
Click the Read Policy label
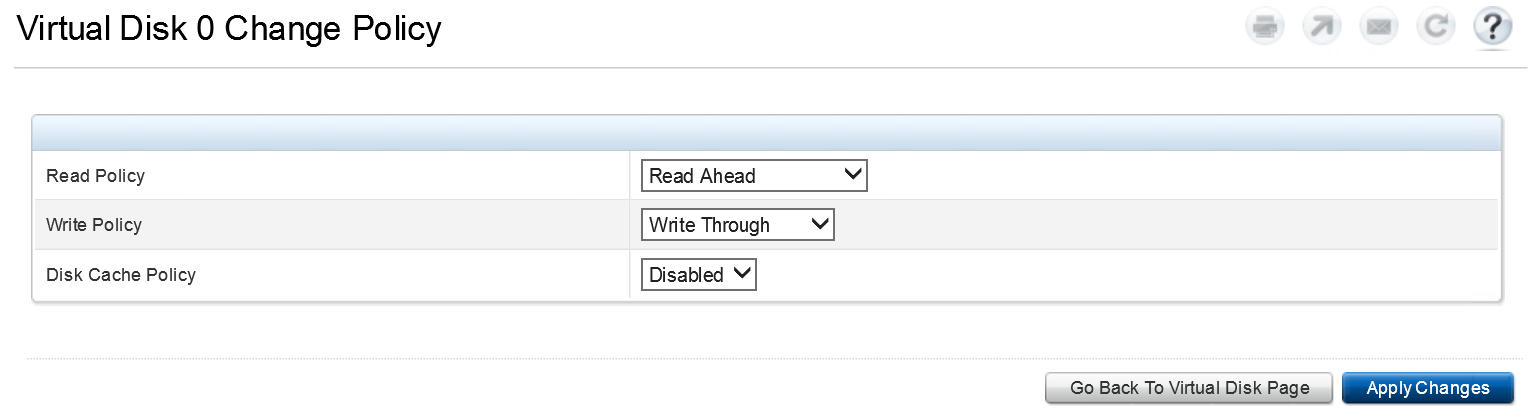pos(96,176)
